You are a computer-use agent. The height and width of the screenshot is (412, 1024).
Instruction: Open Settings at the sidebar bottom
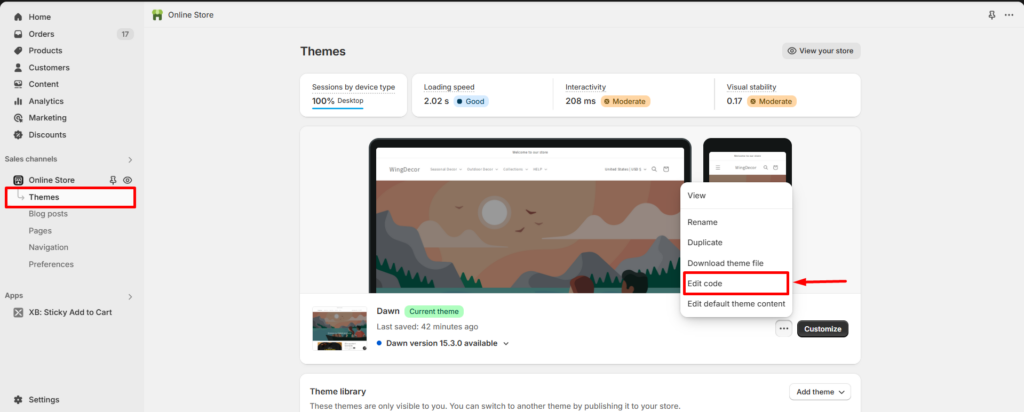[43, 399]
